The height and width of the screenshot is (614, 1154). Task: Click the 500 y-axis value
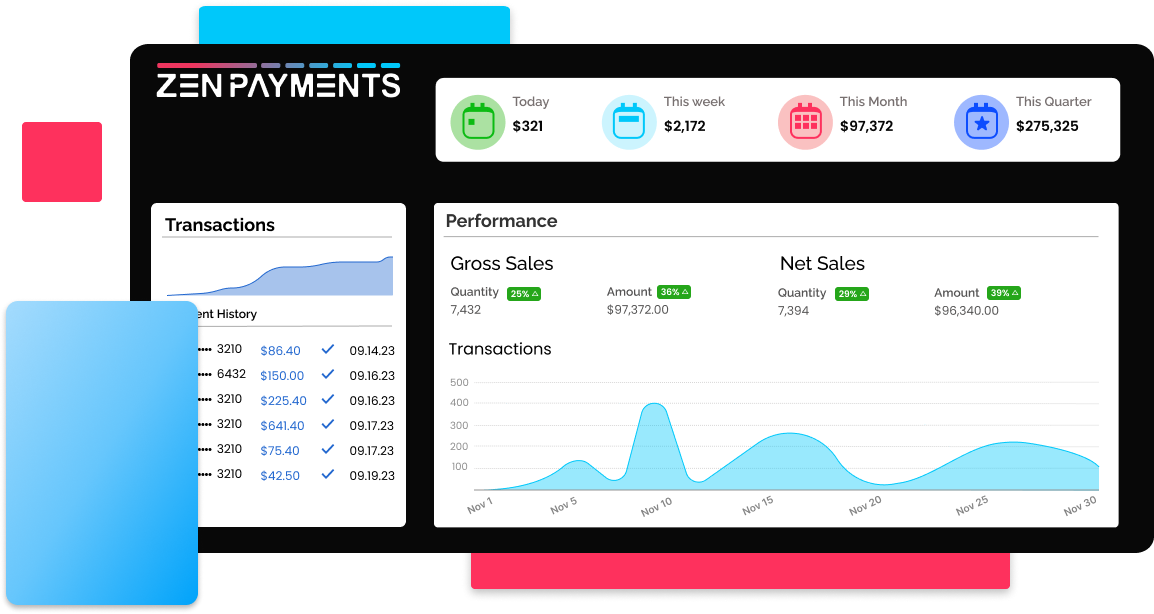[459, 382]
